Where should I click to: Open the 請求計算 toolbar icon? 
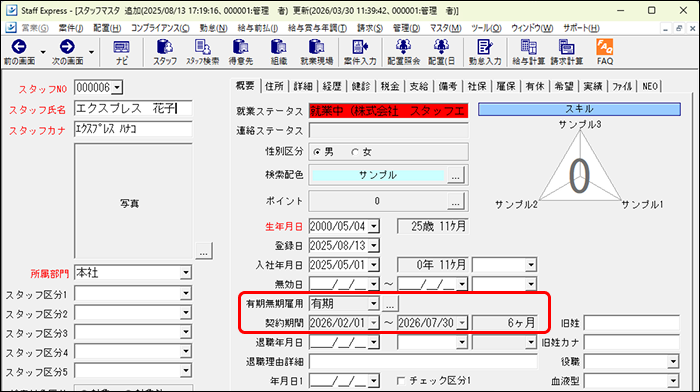567,47
